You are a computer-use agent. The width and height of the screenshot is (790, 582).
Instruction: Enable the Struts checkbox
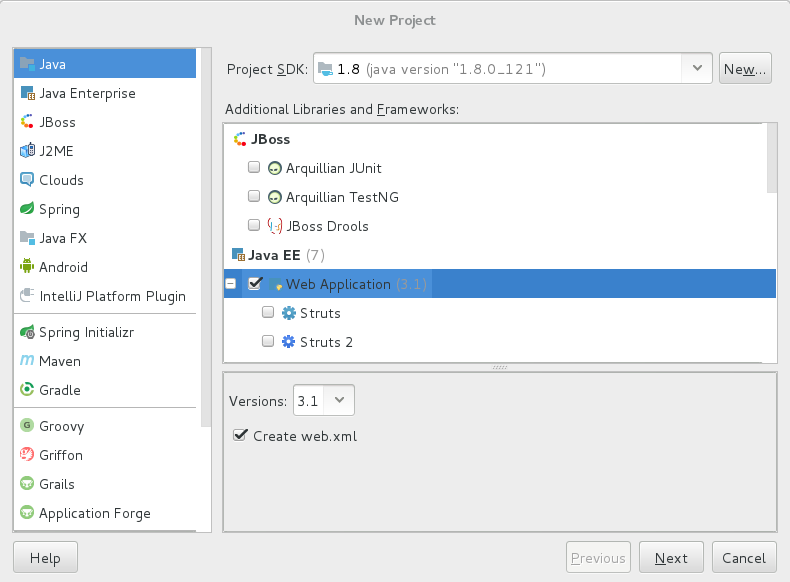[x=268, y=312]
